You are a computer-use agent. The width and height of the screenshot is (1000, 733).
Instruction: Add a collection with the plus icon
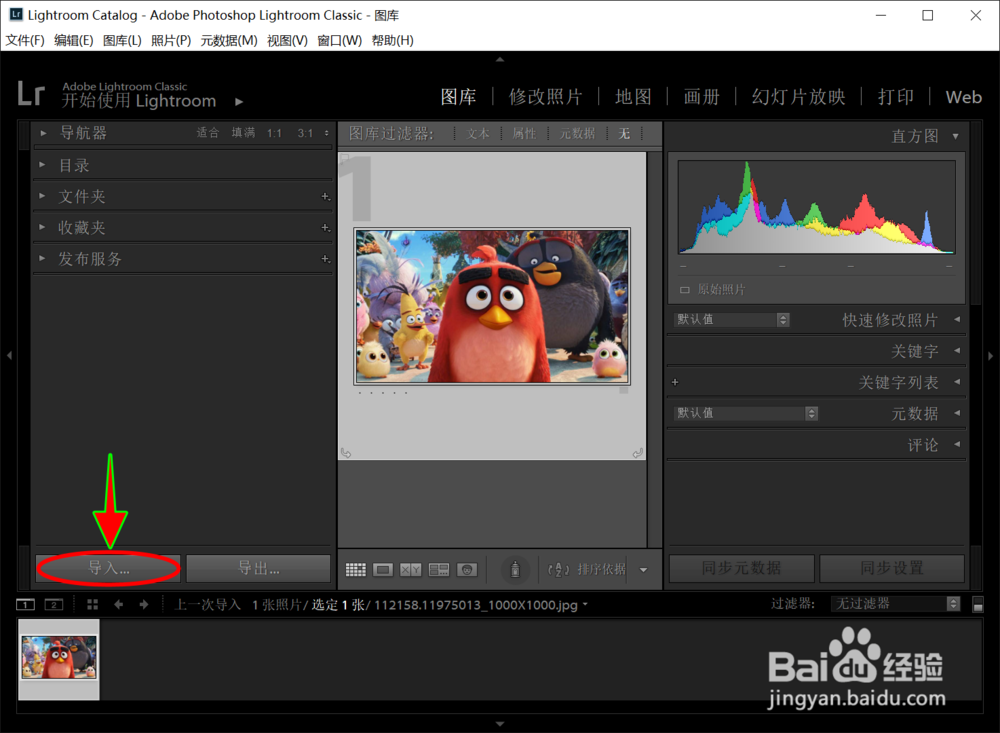pyautogui.click(x=325, y=228)
